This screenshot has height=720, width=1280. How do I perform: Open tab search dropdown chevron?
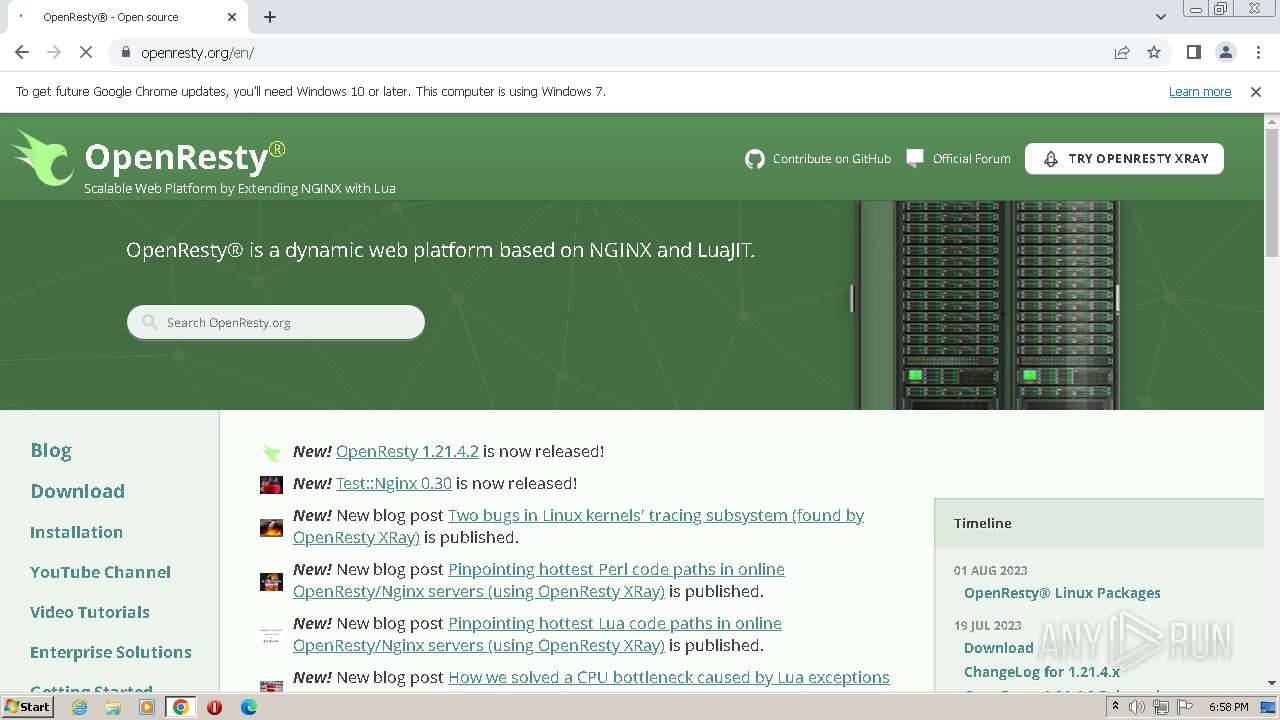coord(1160,17)
